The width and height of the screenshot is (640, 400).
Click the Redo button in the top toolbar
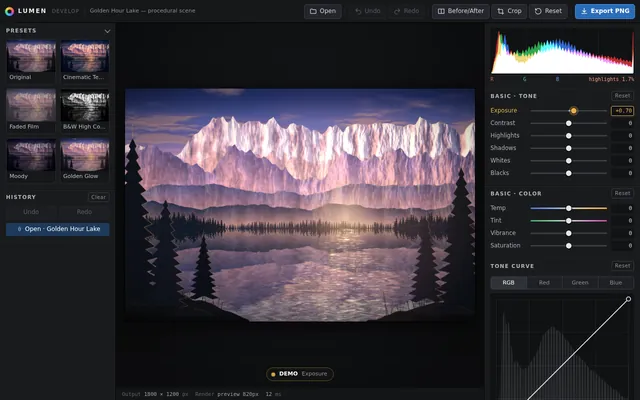[406, 11]
